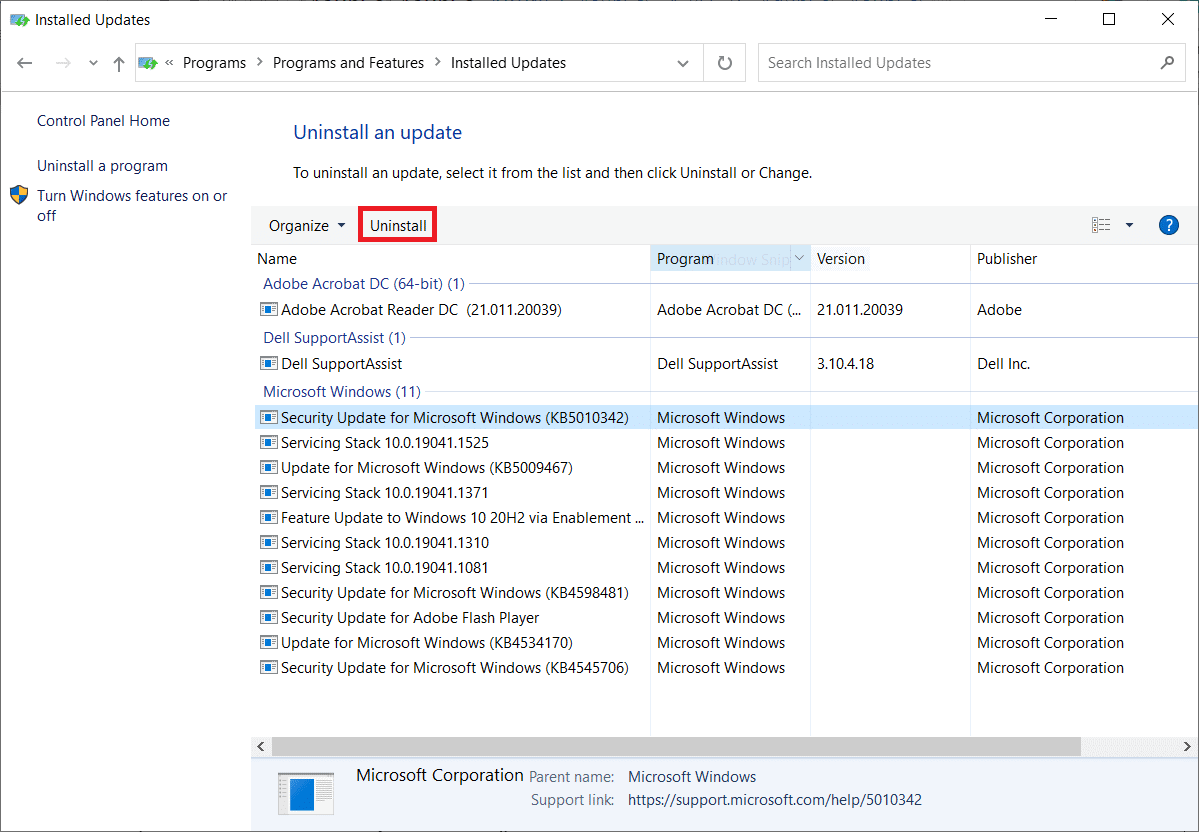This screenshot has width=1199, height=832.
Task: Click the Microsoft Corporation thumbnail in details pane
Action: click(306, 790)
